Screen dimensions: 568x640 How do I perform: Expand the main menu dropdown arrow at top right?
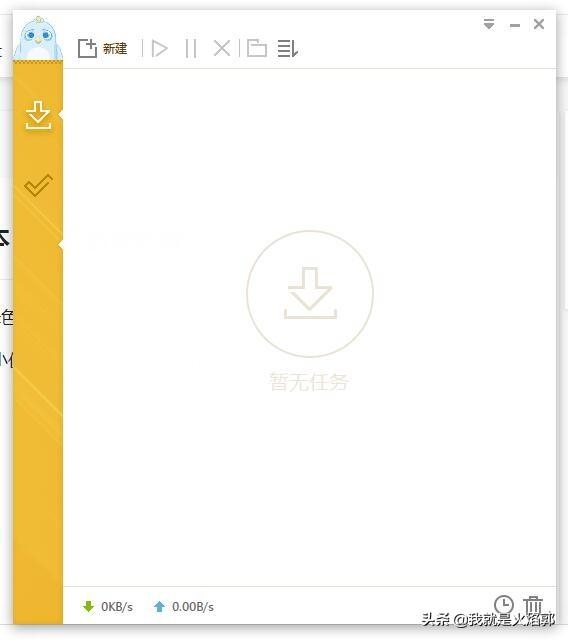click(489, 24)
